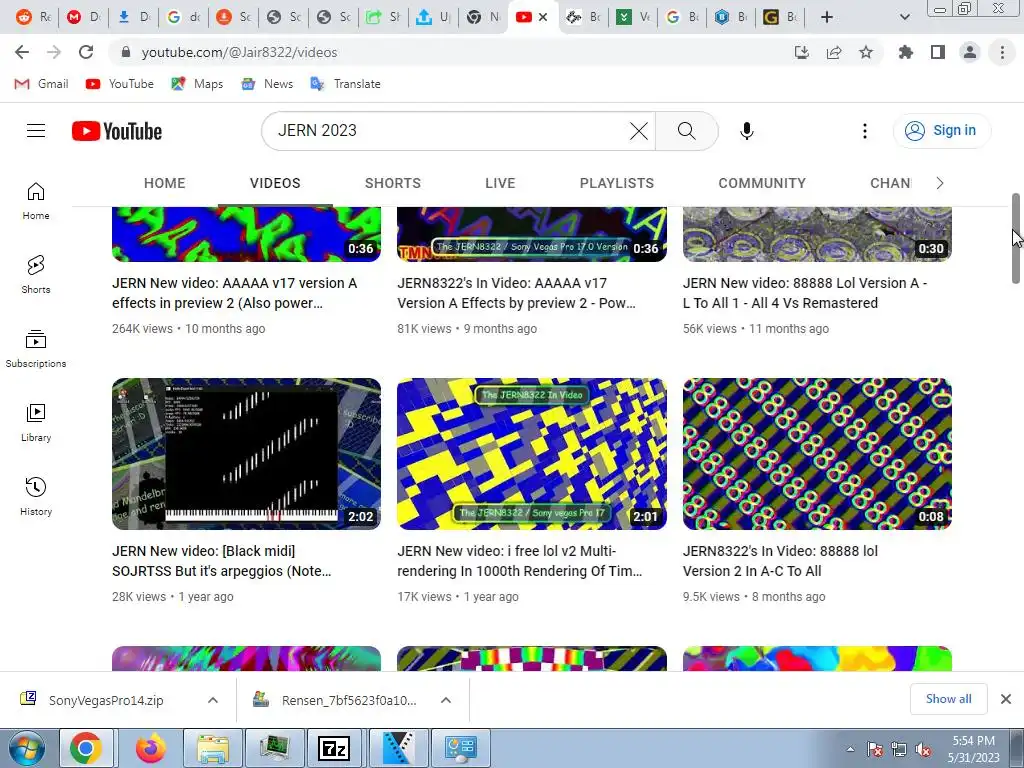The height and width of the screenshot is (768, 1024).
Task: Open the YouTube settings three-dot menu
Action: click(x=865, y=131)
